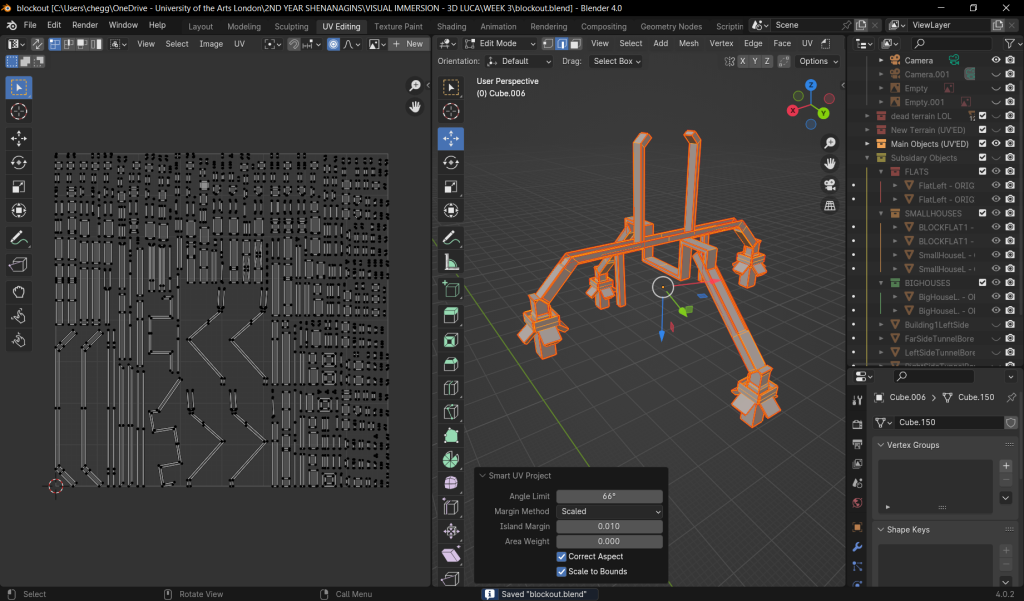1024x601 pixels.
Task: Toggle Scale to Bounds checkbox
Action: [561, 572]
